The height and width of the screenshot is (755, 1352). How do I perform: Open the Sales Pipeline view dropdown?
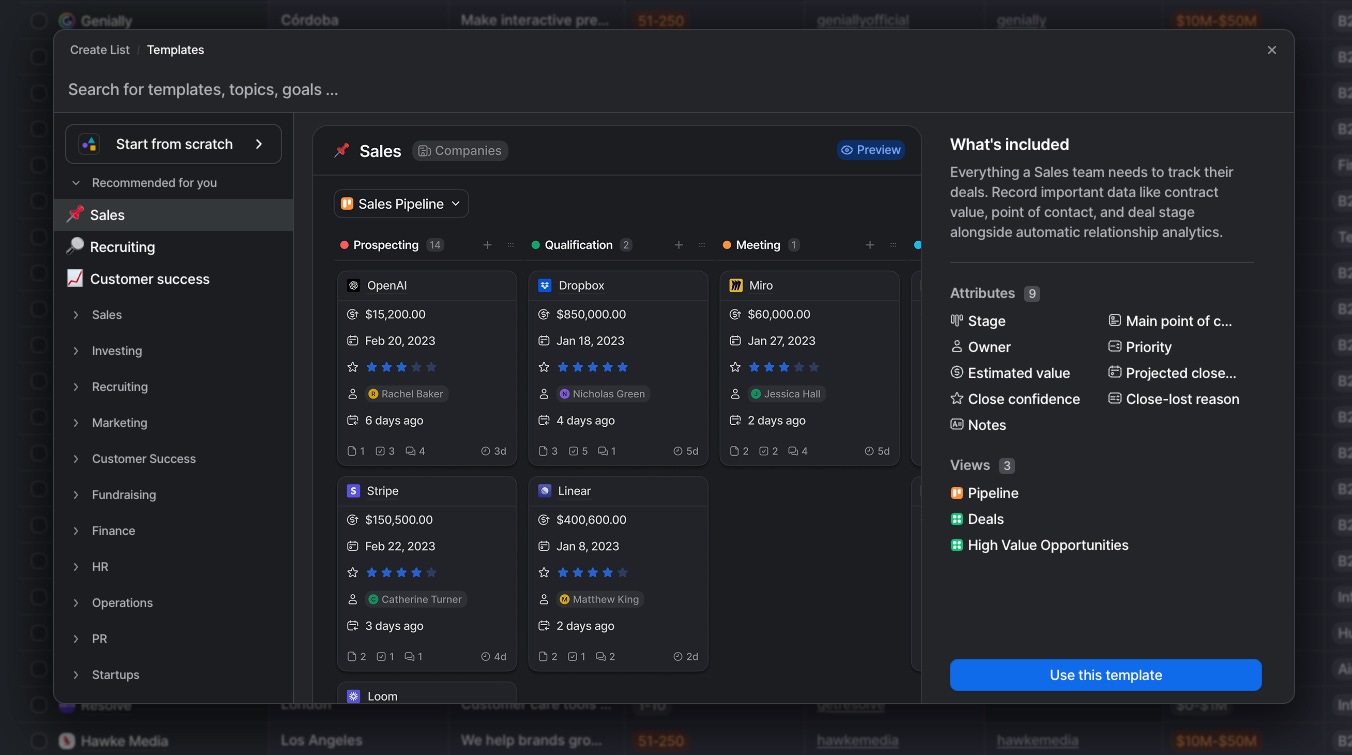point(401,204)
